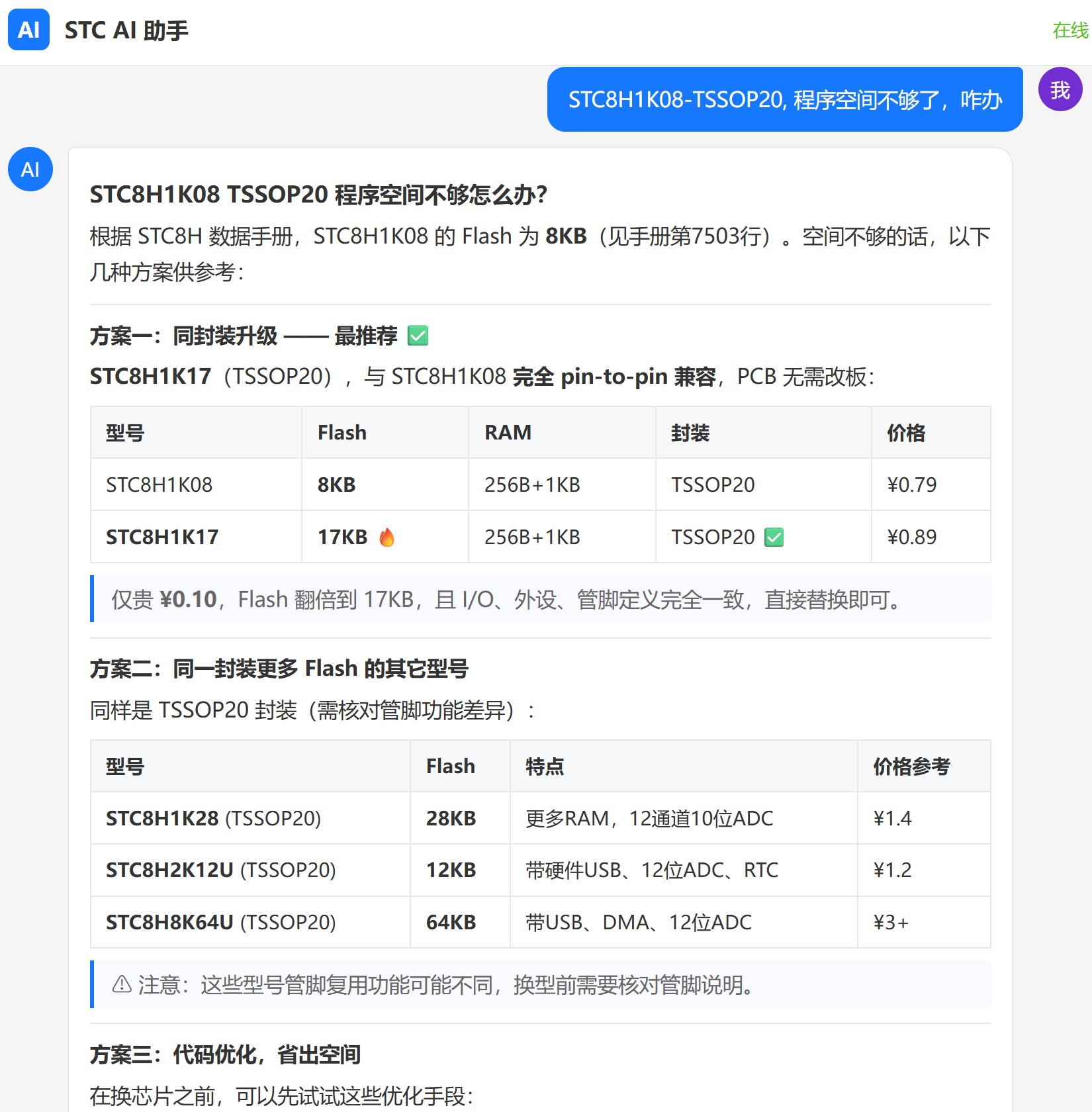The height and width of the screenshot is (1112, 1092).
Task: Click the 方案三：代码优化 heading
Action: [x=225, y=1054]
